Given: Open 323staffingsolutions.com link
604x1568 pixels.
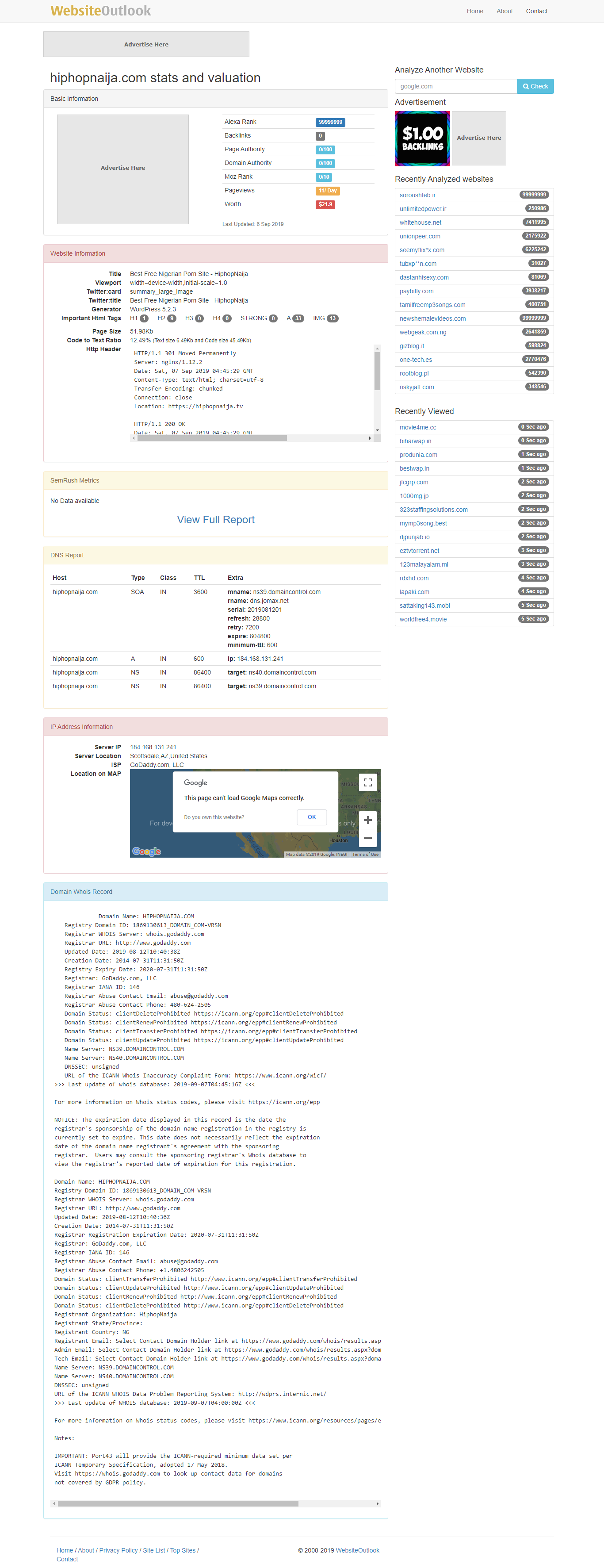Looking at the screenshot, I should [x=434, y=510].
